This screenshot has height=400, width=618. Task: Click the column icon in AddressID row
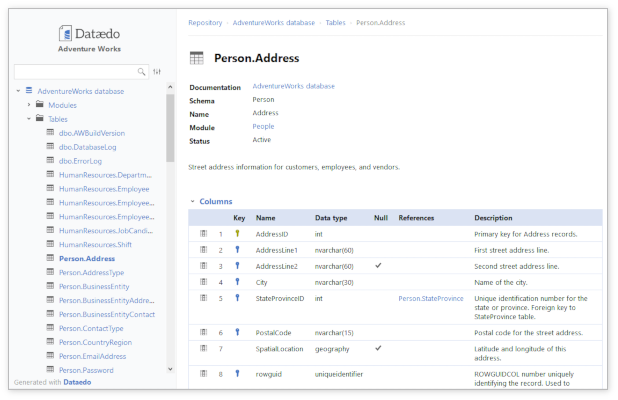[203, 233]
